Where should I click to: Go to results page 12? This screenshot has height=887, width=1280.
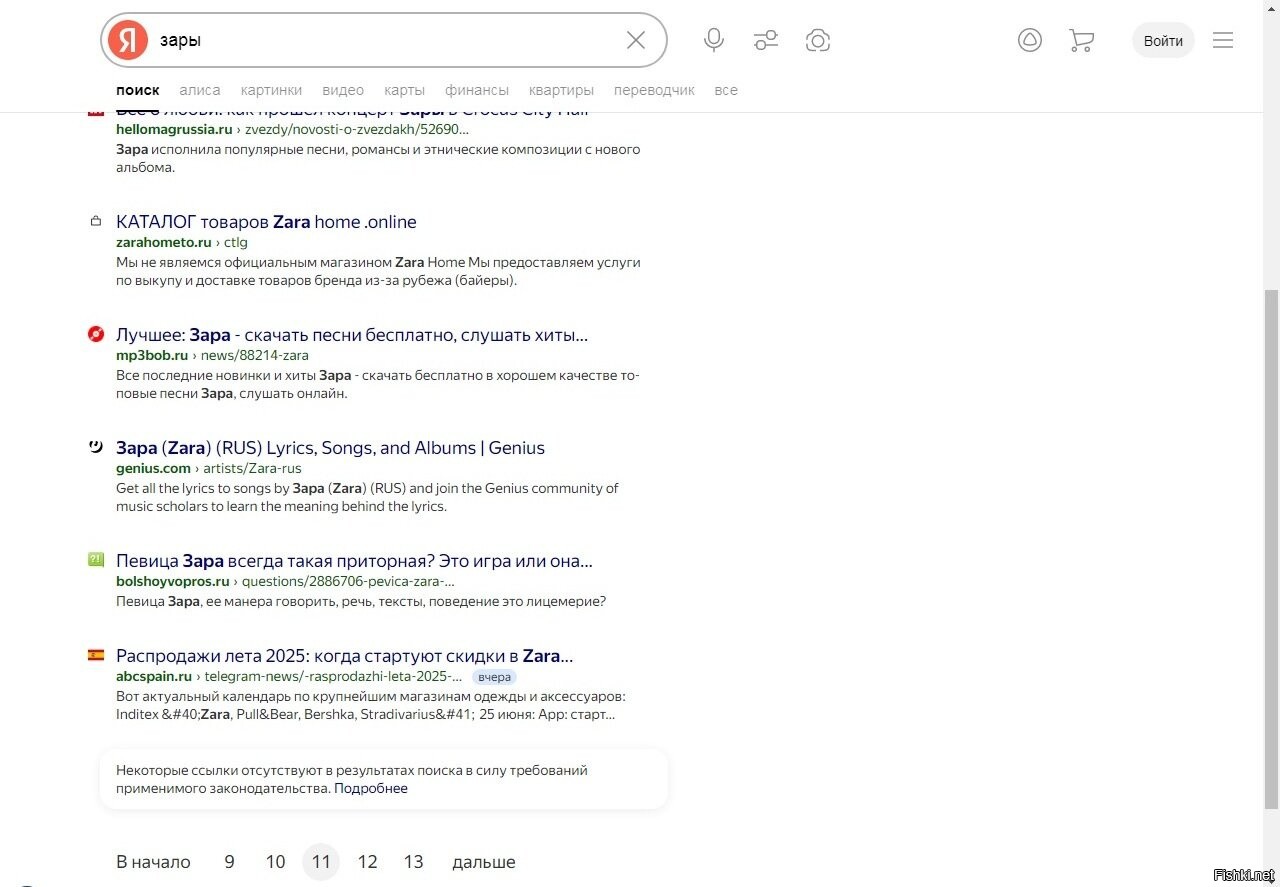pyautogui.click(x=367, y=862)
